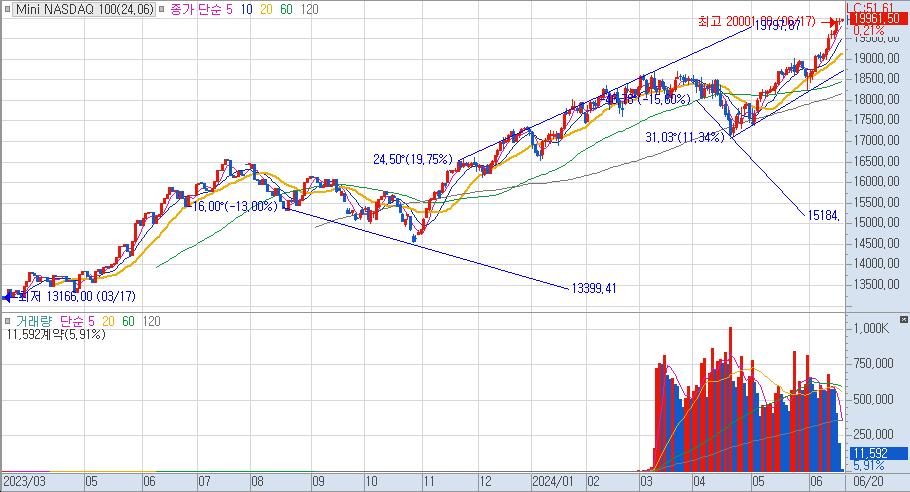Click the 2023/03 date on the time axis

pyautogui.click(x=24, y=482)
